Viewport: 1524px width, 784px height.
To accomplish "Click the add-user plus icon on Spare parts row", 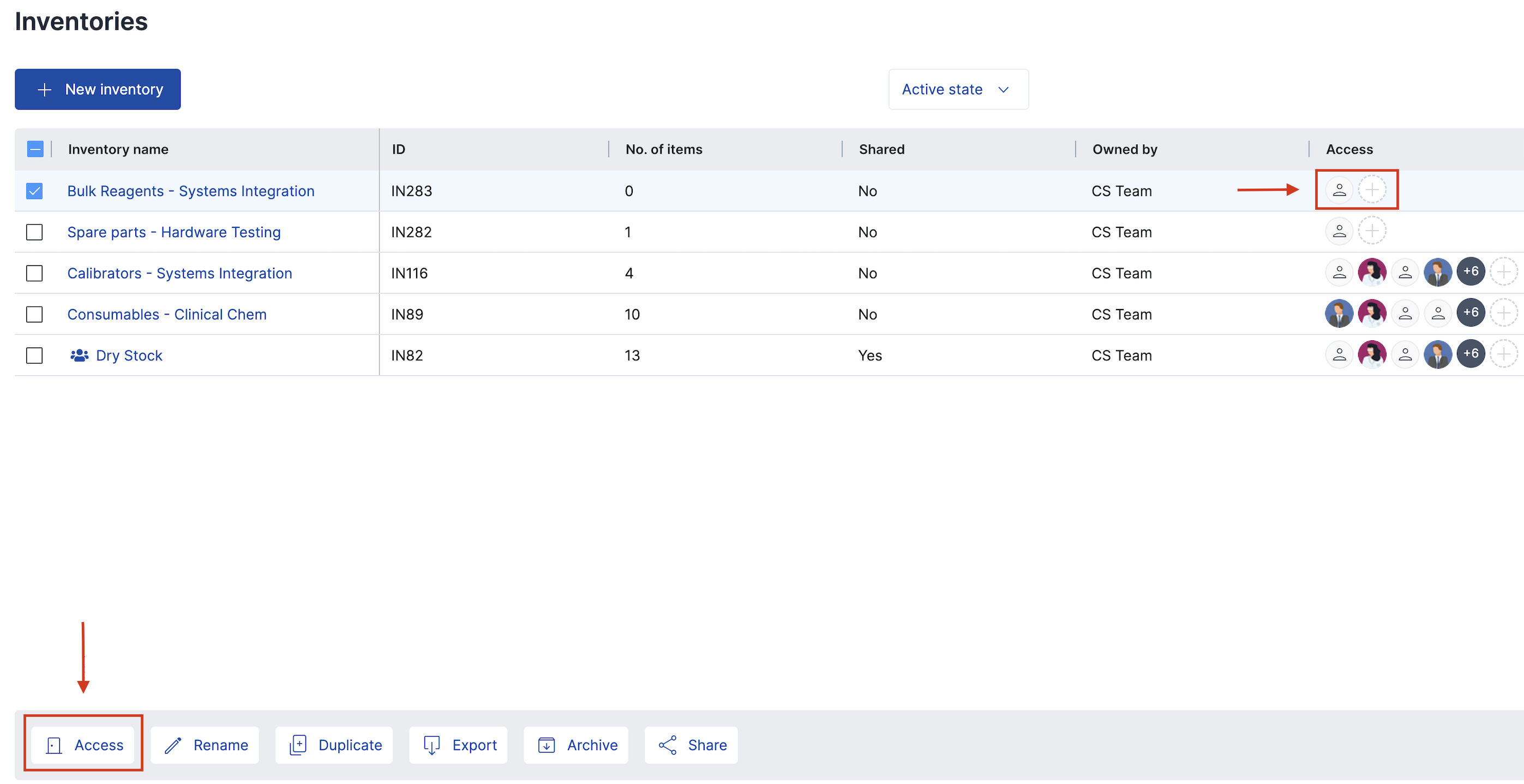I will pos(1372,231).
